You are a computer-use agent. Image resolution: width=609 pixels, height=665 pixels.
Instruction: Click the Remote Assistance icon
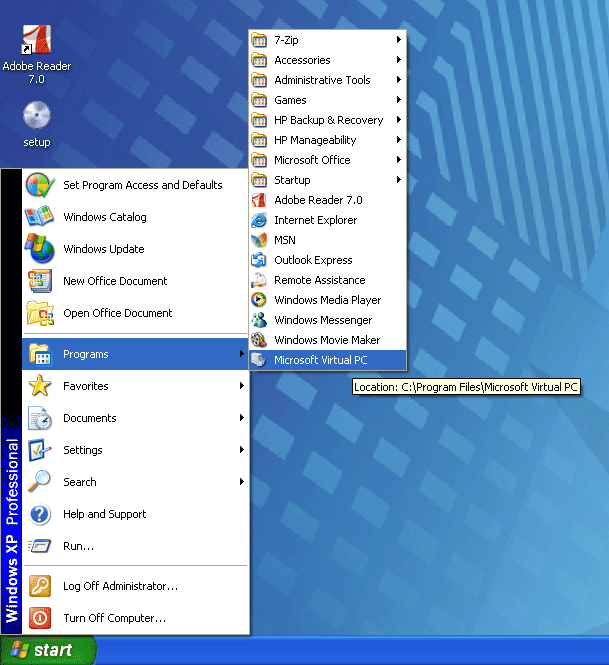(x=259, y=280)
